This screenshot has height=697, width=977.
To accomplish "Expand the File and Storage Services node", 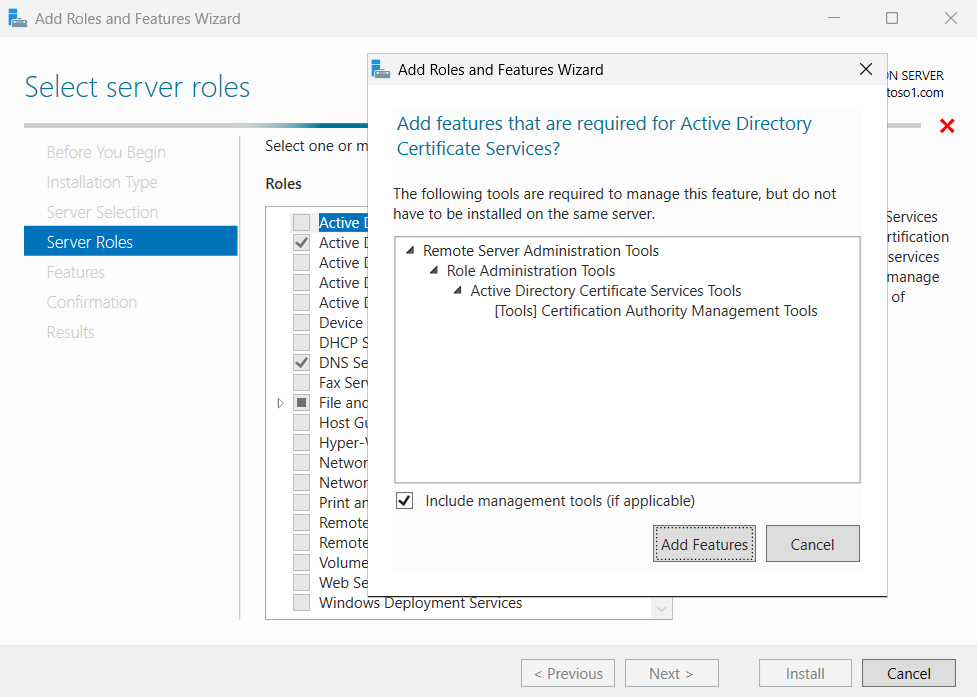I will point(280,403).
